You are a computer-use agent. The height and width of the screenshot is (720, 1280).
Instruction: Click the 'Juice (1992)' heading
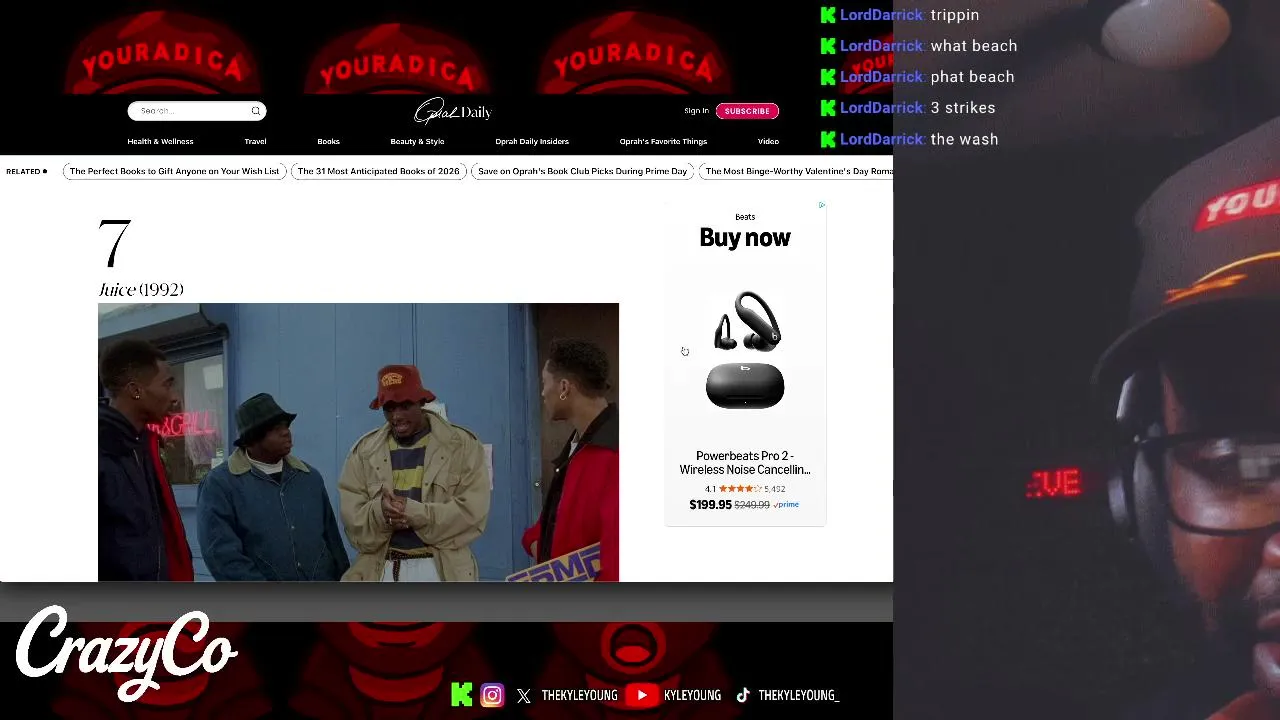[141, 290]
